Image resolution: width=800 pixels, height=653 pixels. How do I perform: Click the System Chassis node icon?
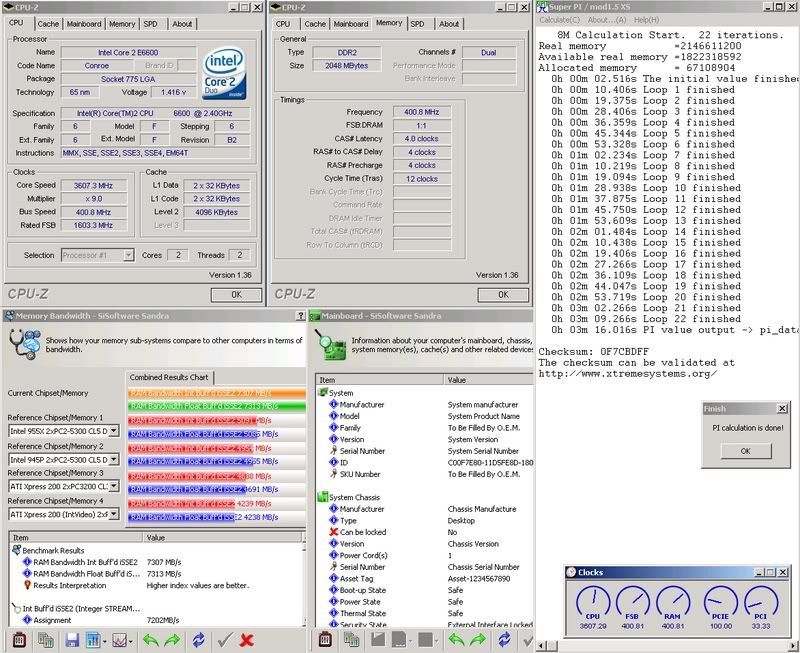point(322,497)
